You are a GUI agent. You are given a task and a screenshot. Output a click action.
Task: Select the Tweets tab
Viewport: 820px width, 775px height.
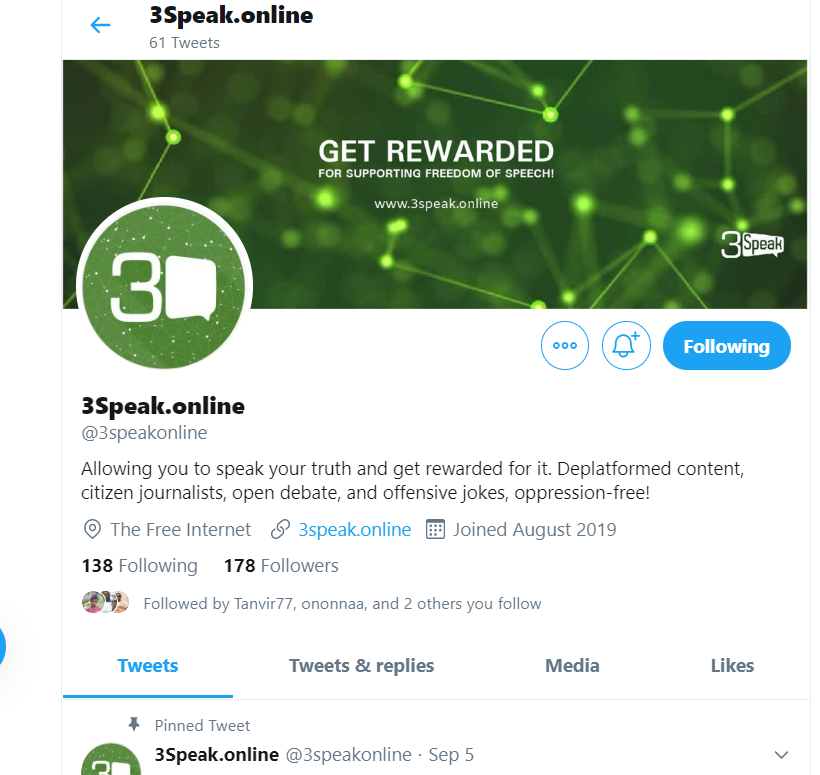pos(147,666)
